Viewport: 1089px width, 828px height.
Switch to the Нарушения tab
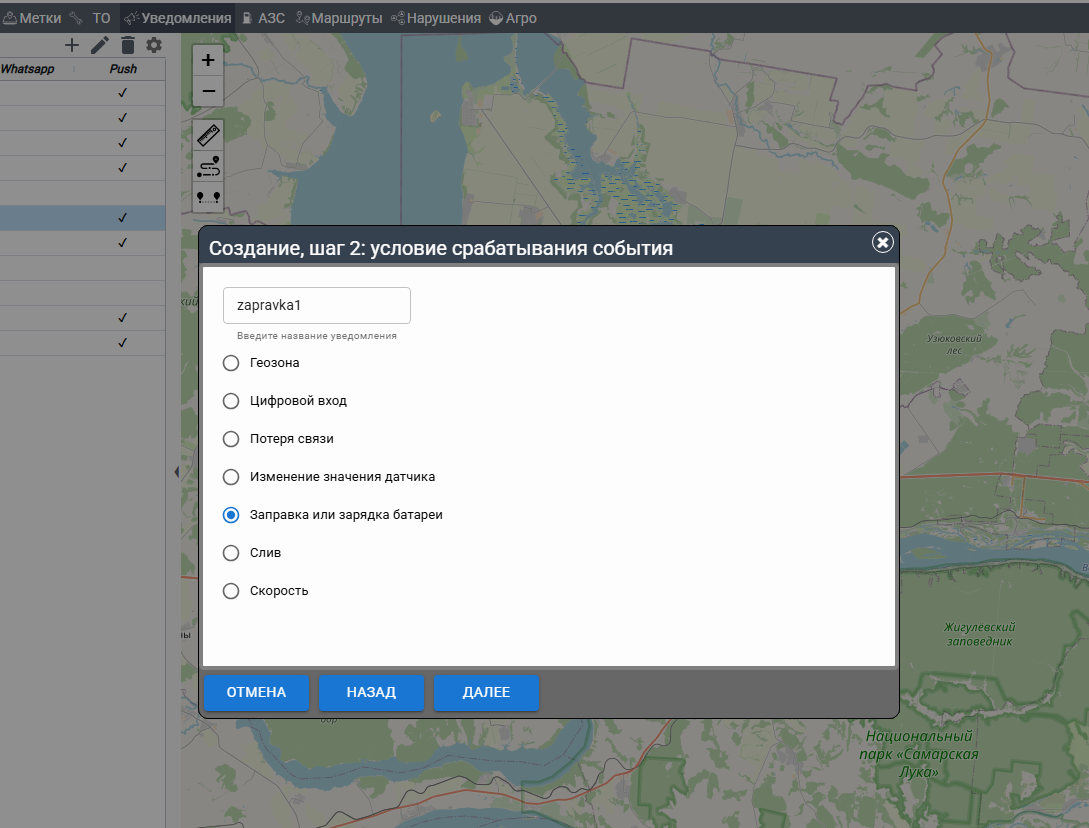(x=436, y=18)
